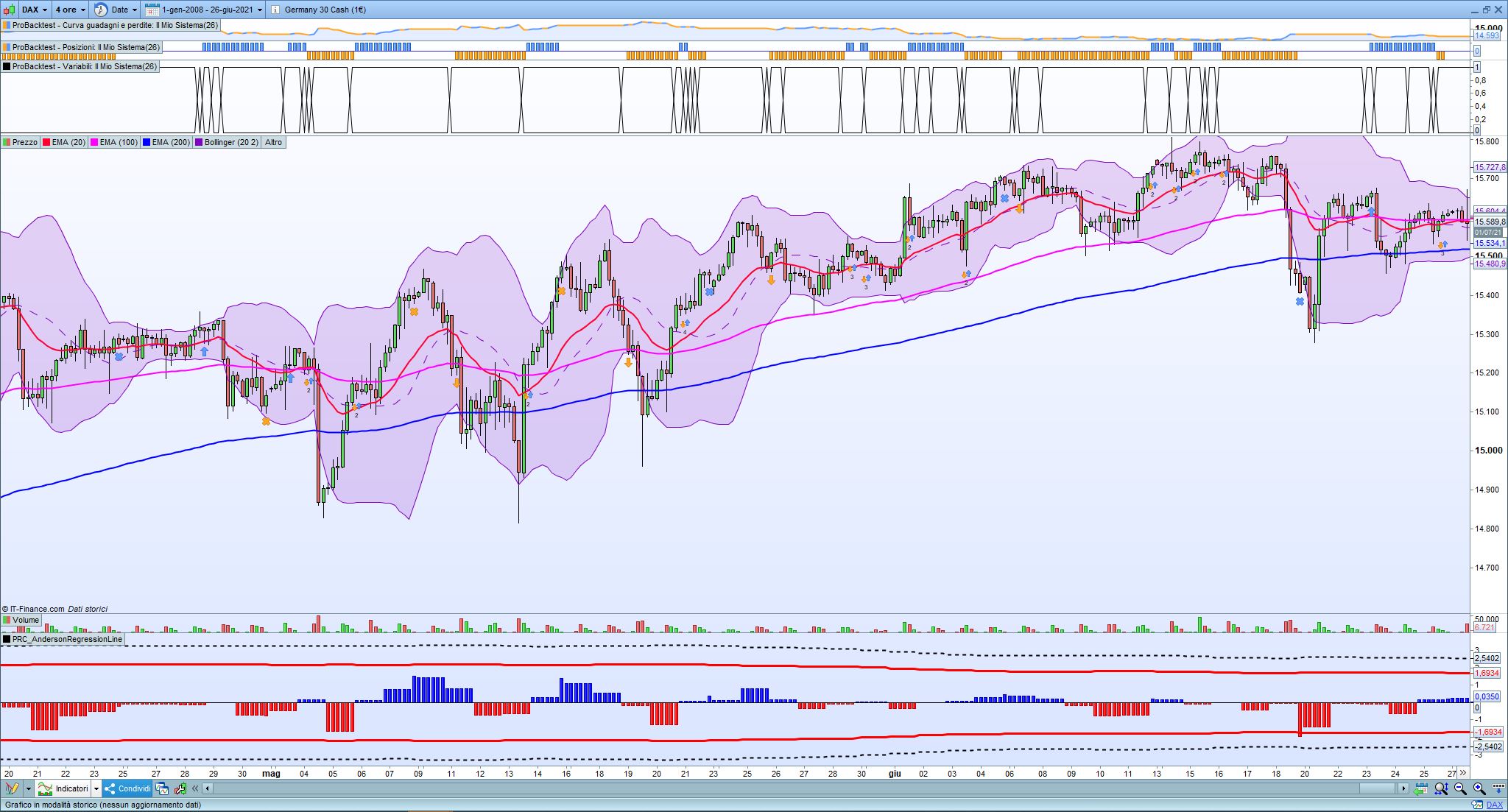1508x812 pixels.
Task: Select the EMA (20) legend label
Action: click(68, 142)
